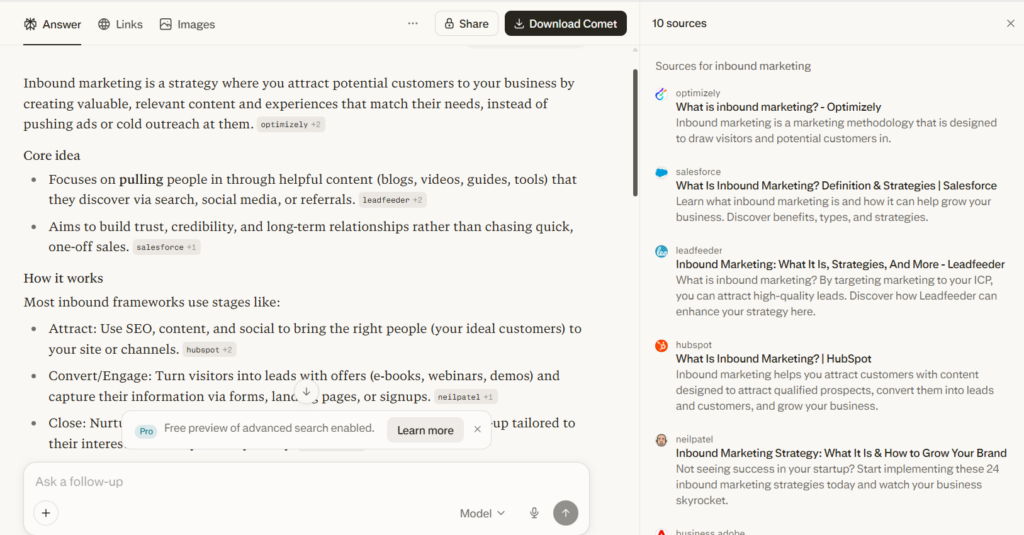This screenshot has height=535, width=1024.
Task: Click the Ask a follow-up input field
Action: tap(306, 481)
